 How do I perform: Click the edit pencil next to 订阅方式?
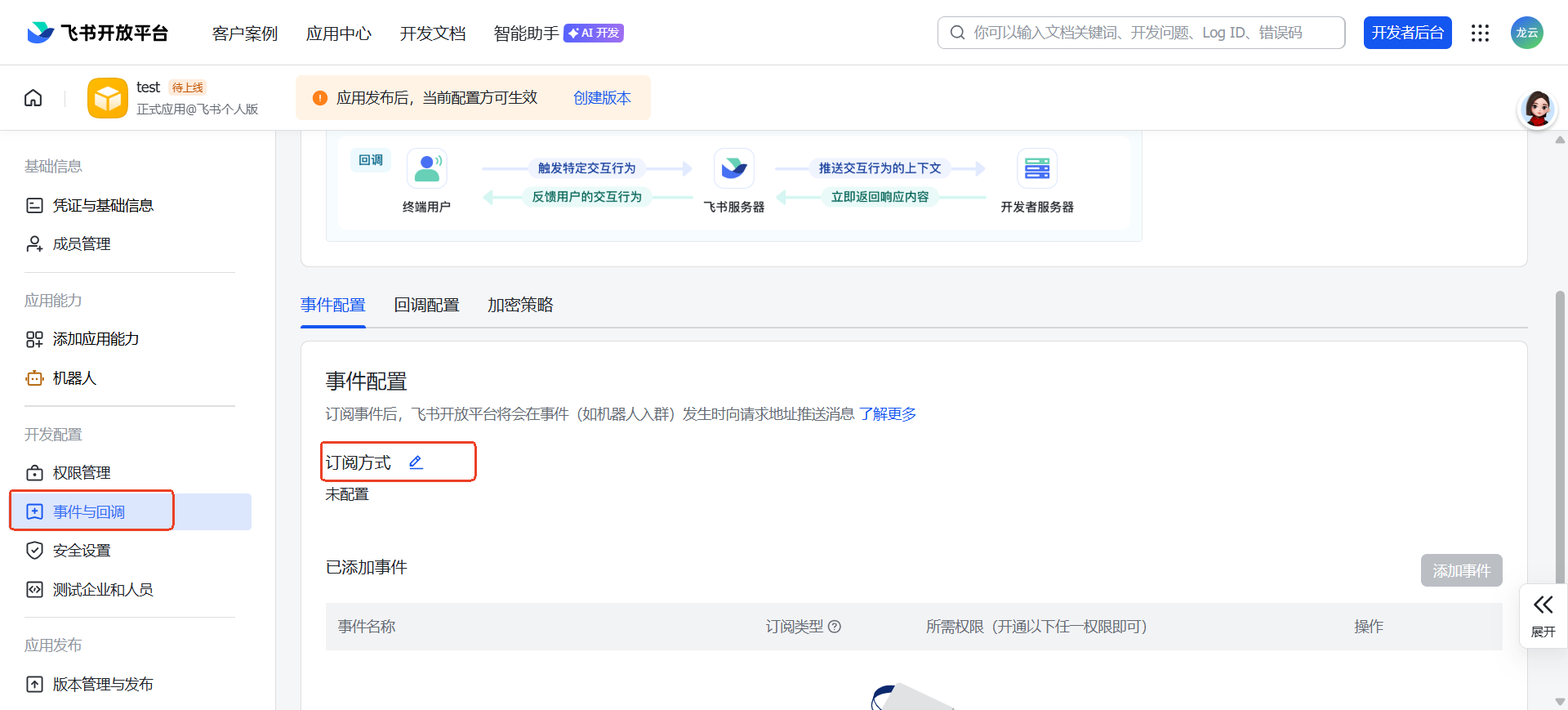coord(416,462)
